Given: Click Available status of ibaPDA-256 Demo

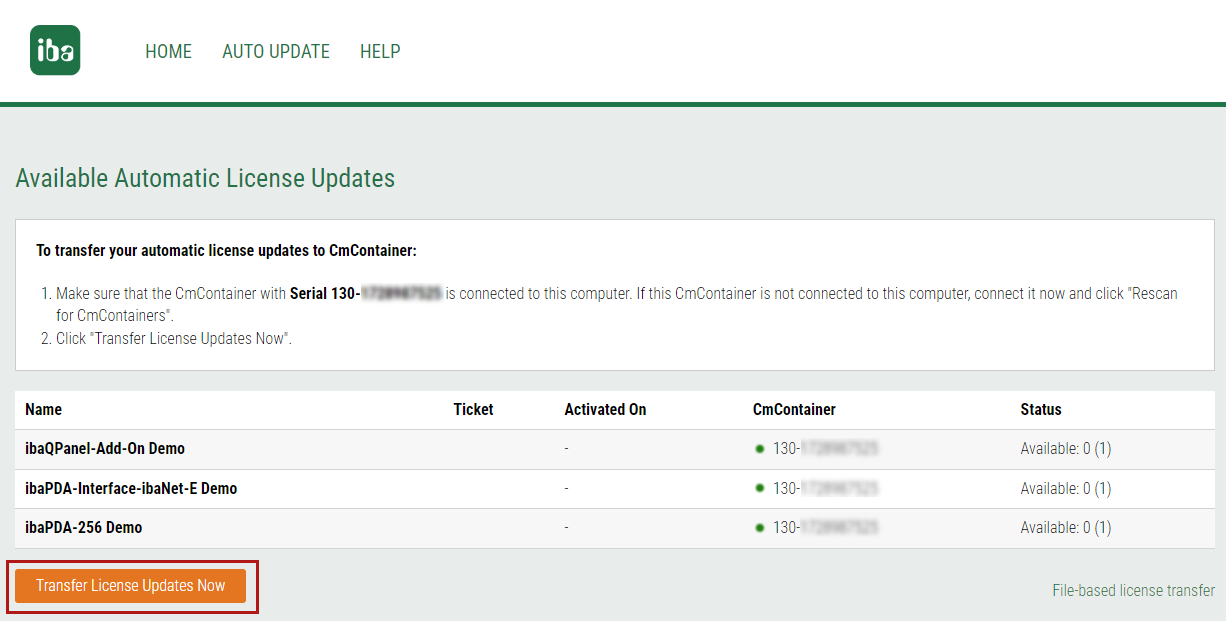Looking at the screenshot, I should (1065, 528).
